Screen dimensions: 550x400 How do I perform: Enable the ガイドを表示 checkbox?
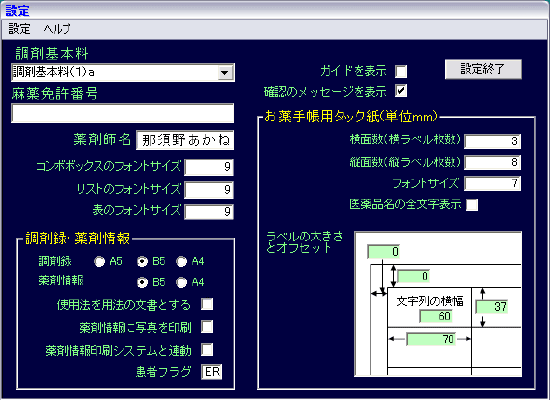401,71
